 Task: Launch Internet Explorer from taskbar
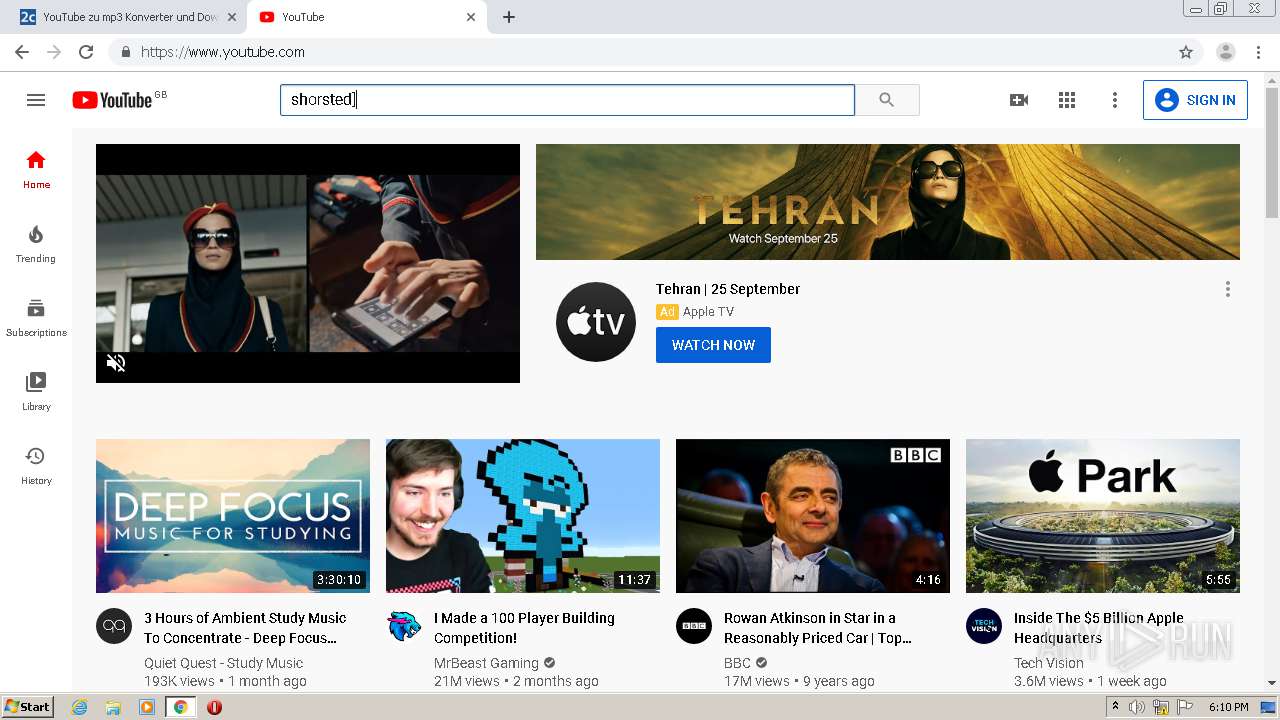coord(80,707)
